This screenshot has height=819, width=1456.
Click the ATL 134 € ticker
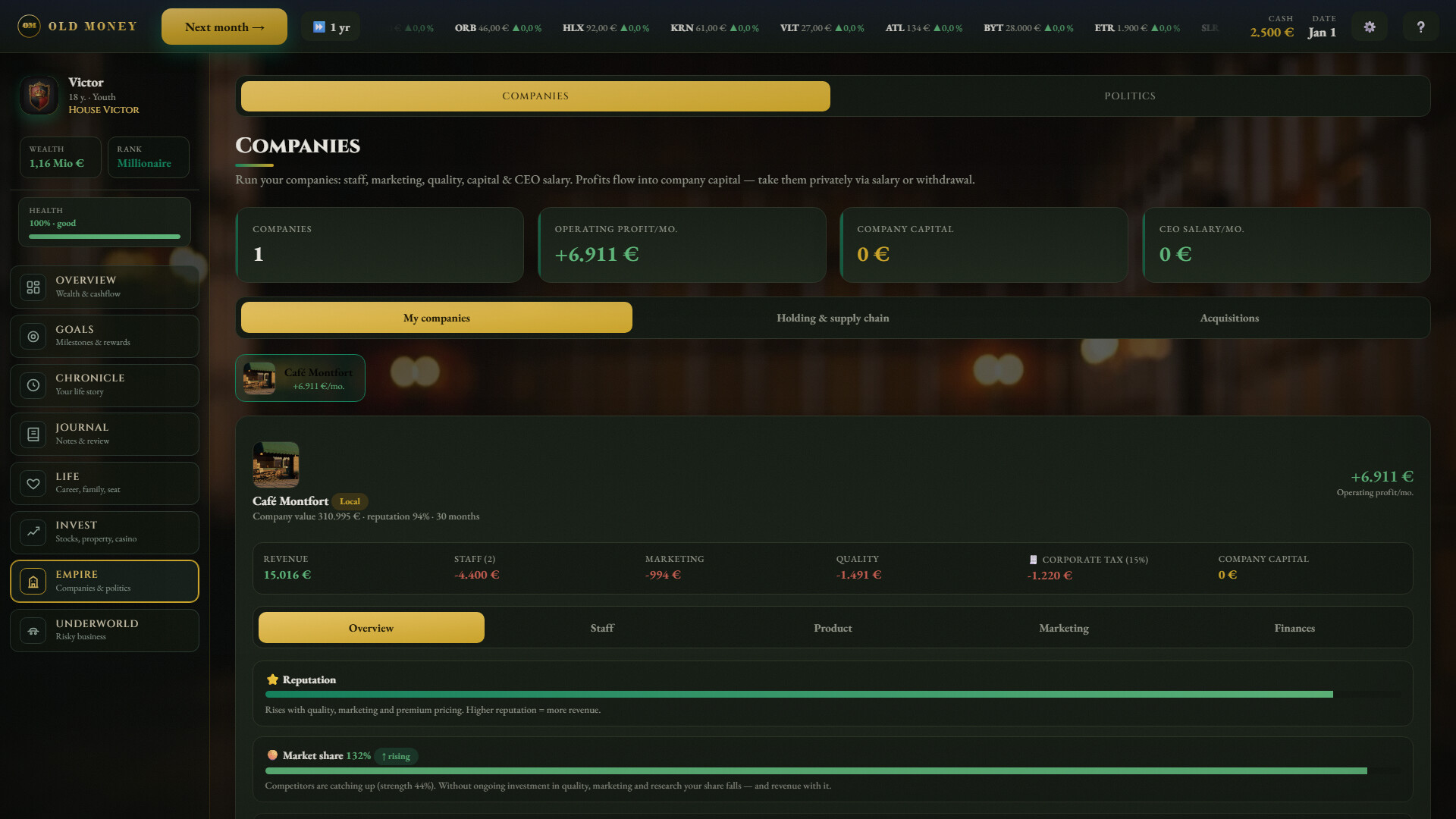(924, 28)
